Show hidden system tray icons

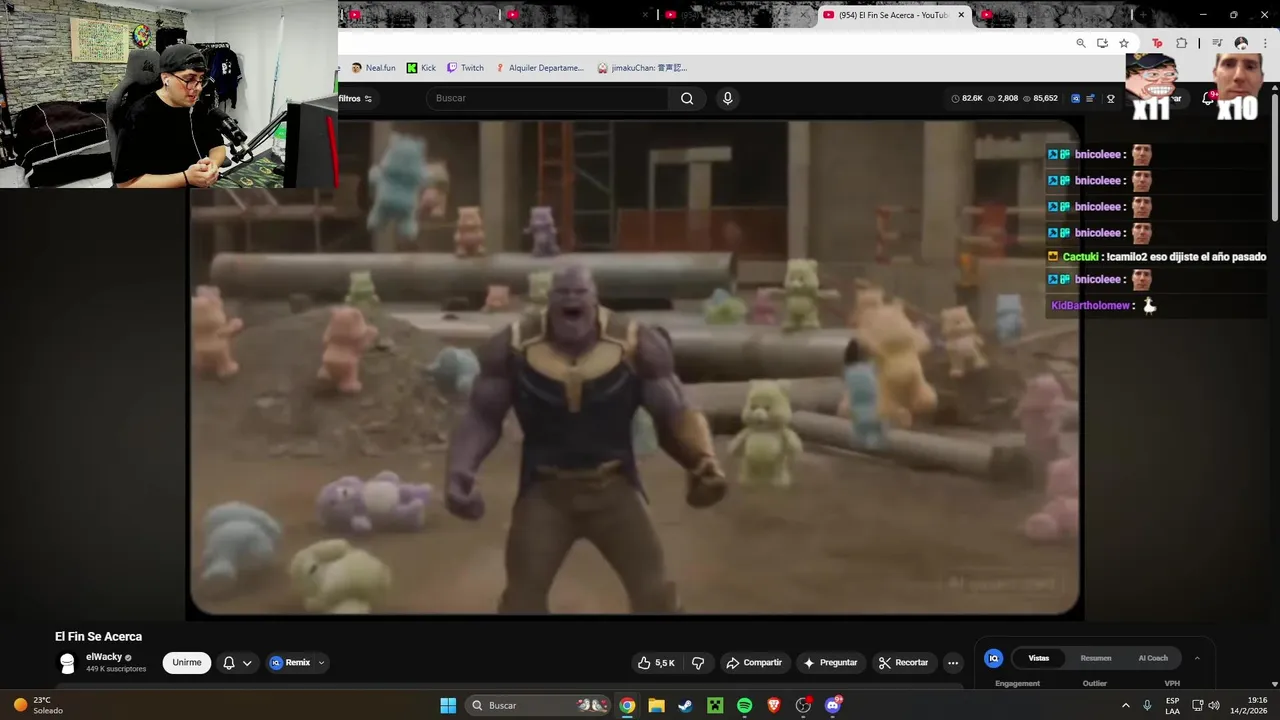point(1125,705)
